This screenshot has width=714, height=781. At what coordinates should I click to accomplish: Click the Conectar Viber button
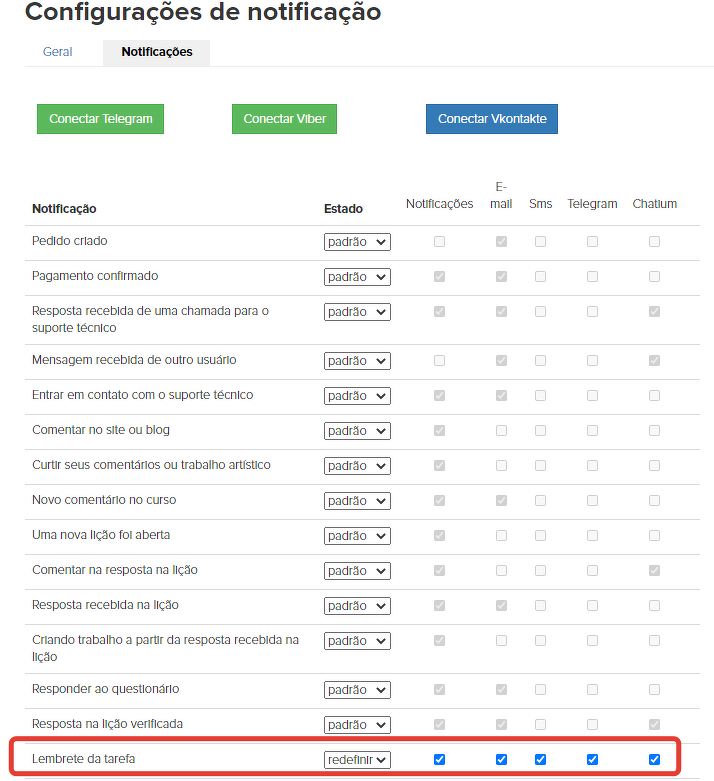(x=284, y=119)
